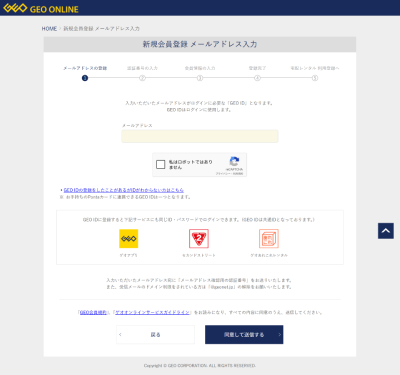Open the GEO membership terms link
This screenshot has width=400, height=375.
[93, 312]
